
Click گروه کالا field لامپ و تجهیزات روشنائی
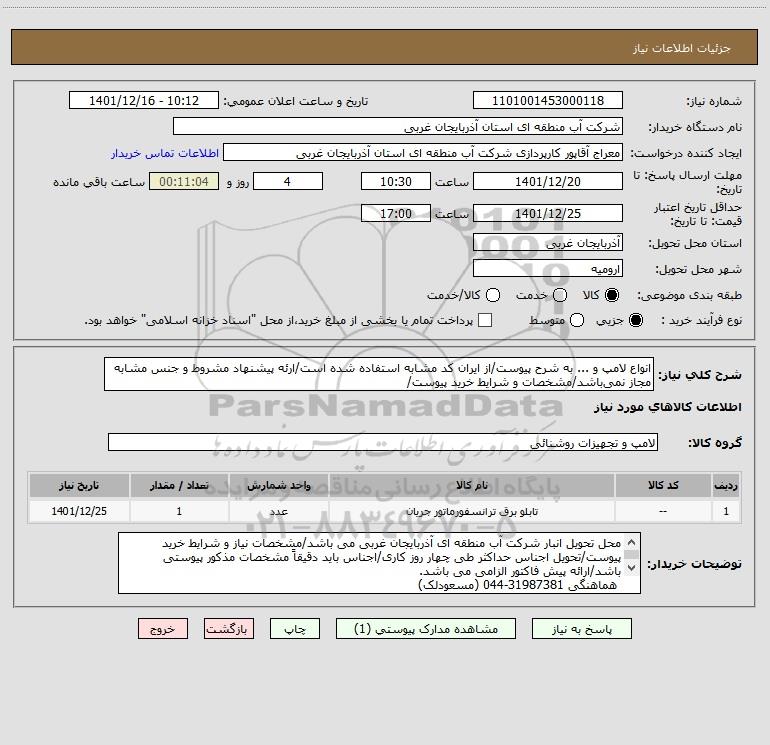383,442
